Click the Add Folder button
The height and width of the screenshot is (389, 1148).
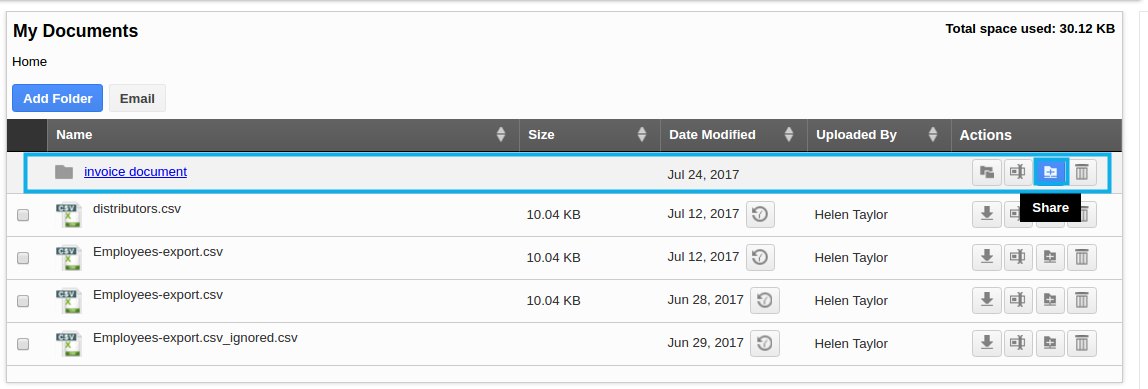[58, 98]
